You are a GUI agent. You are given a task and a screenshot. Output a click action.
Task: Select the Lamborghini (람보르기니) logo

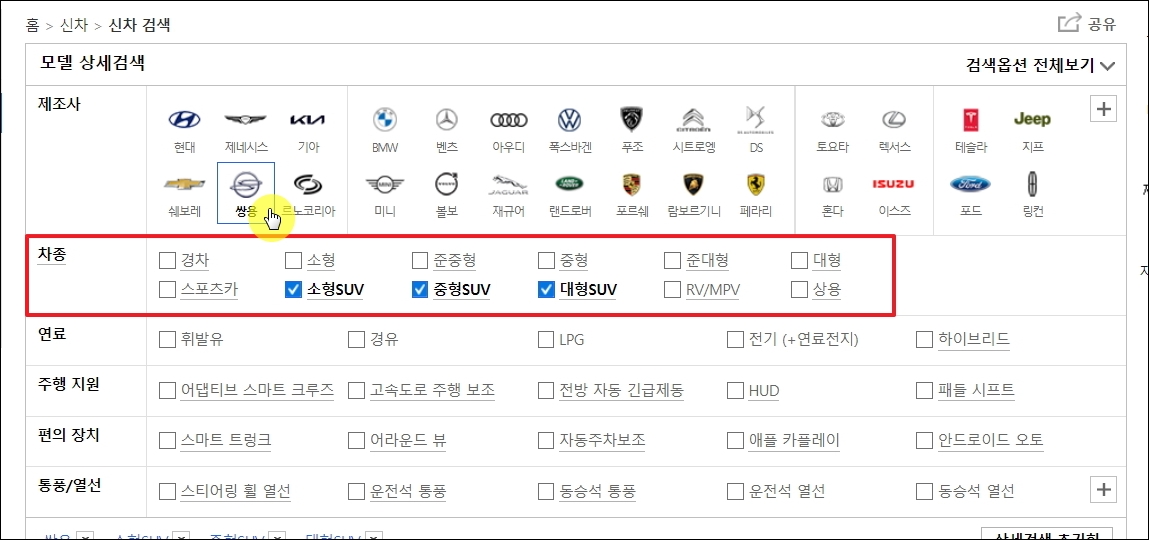tap(692, 184)
